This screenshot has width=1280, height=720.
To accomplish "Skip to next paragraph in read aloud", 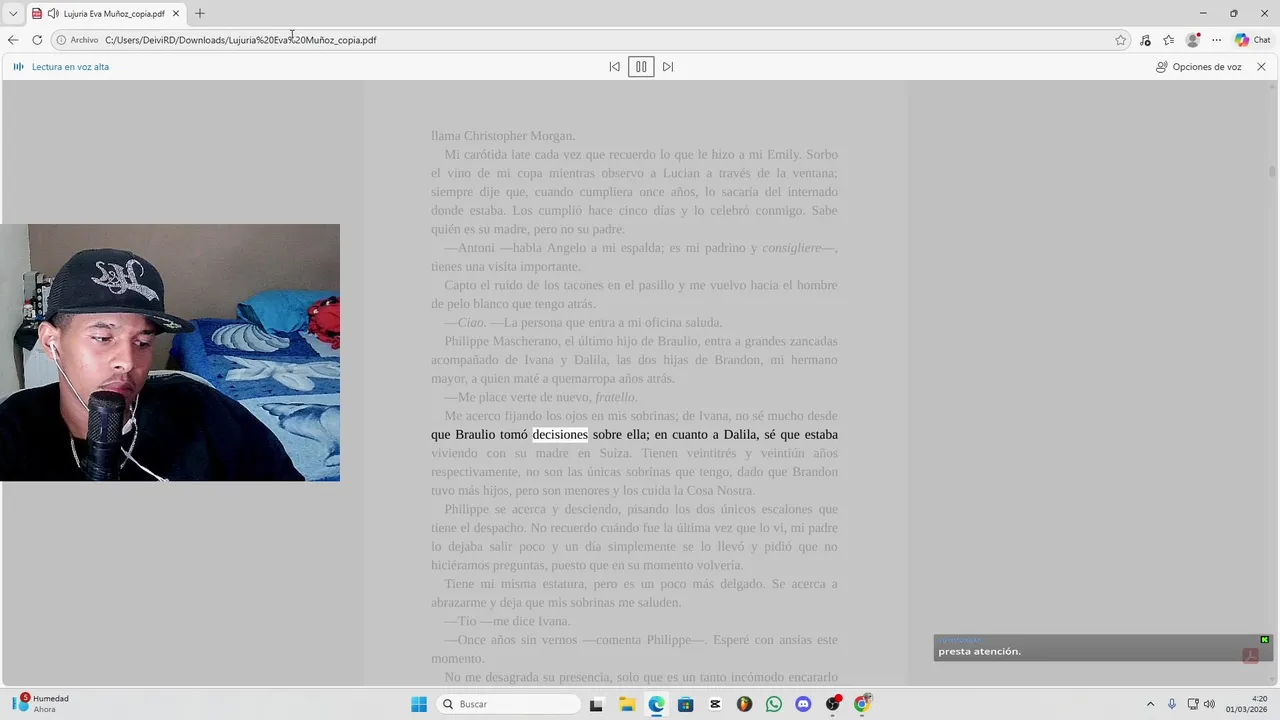I will coord(668,67).
